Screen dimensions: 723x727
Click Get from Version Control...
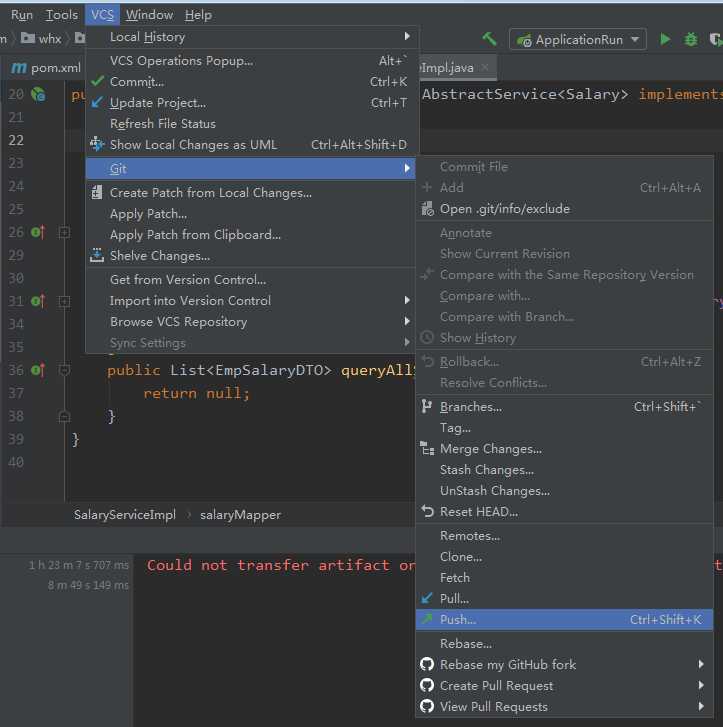click(252, 280)
